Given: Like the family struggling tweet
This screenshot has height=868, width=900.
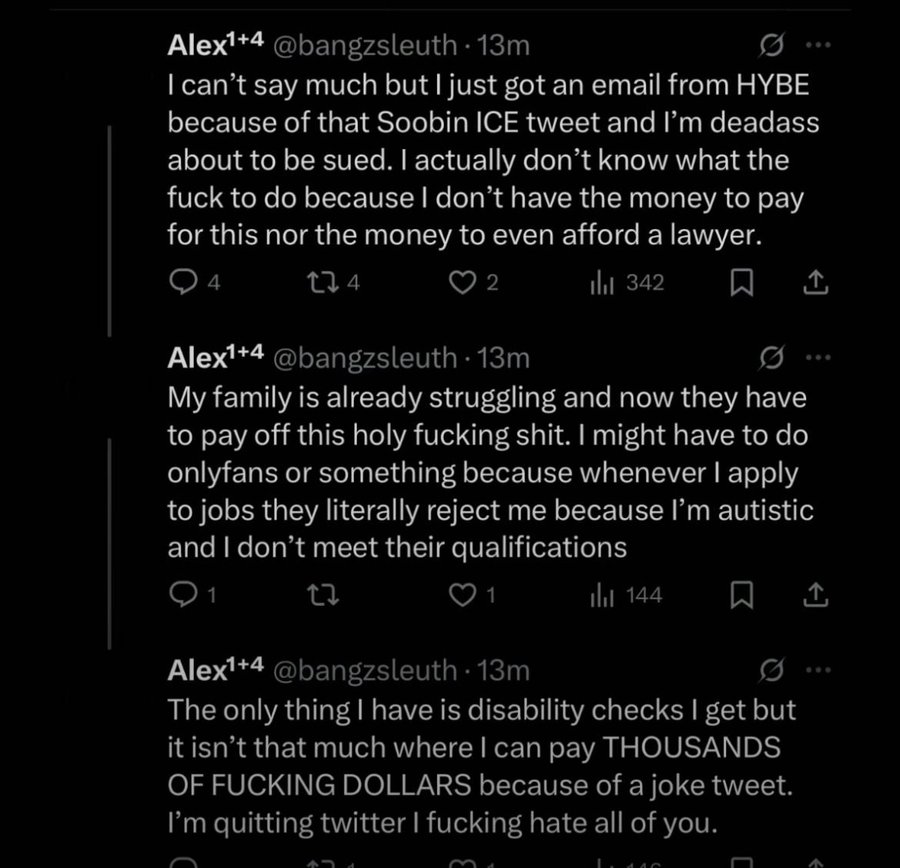Looking at the screenshot, I should 461,596.
